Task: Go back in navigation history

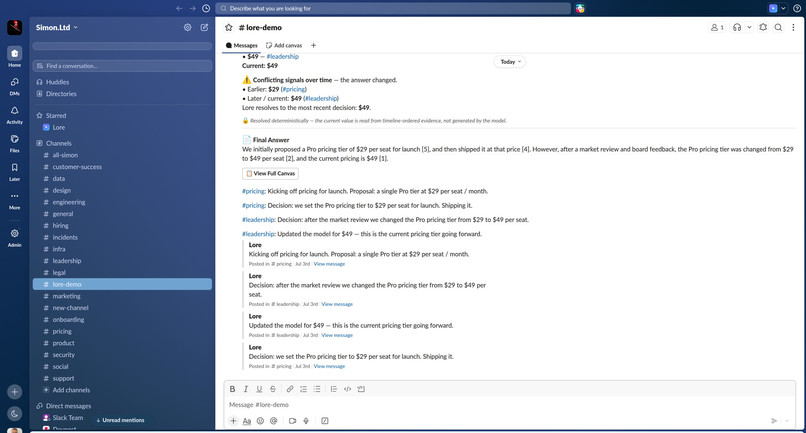Action: tap(179, 8)
